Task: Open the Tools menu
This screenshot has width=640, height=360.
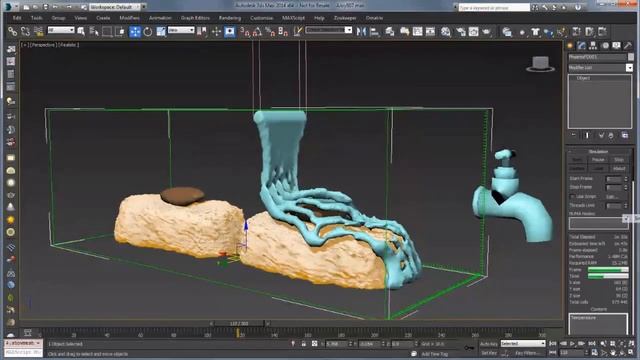Action: (x=37, y=18)
